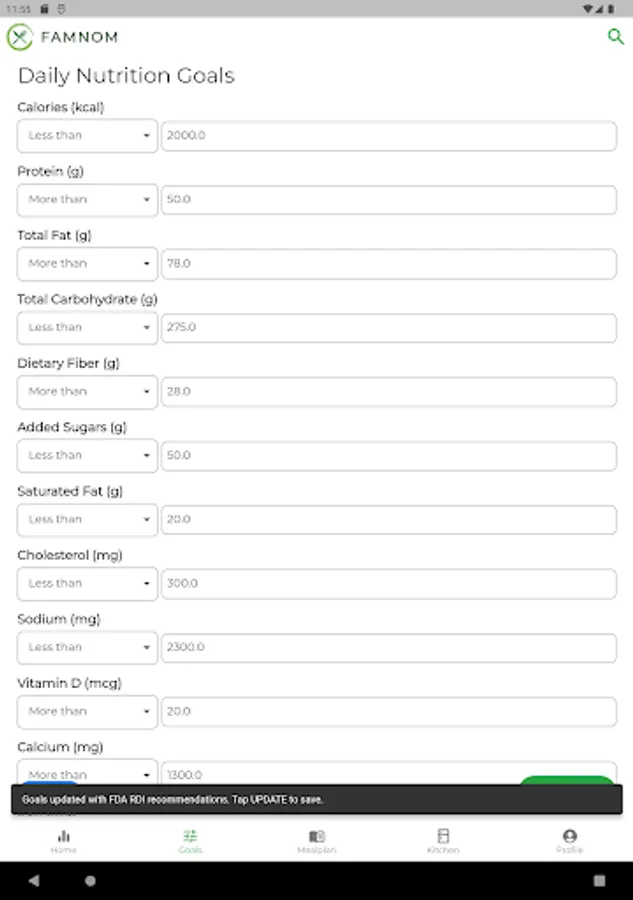633x900 pixels.
Task: Open Cholesterol comparison dropdown
Action: pos(88,584)
